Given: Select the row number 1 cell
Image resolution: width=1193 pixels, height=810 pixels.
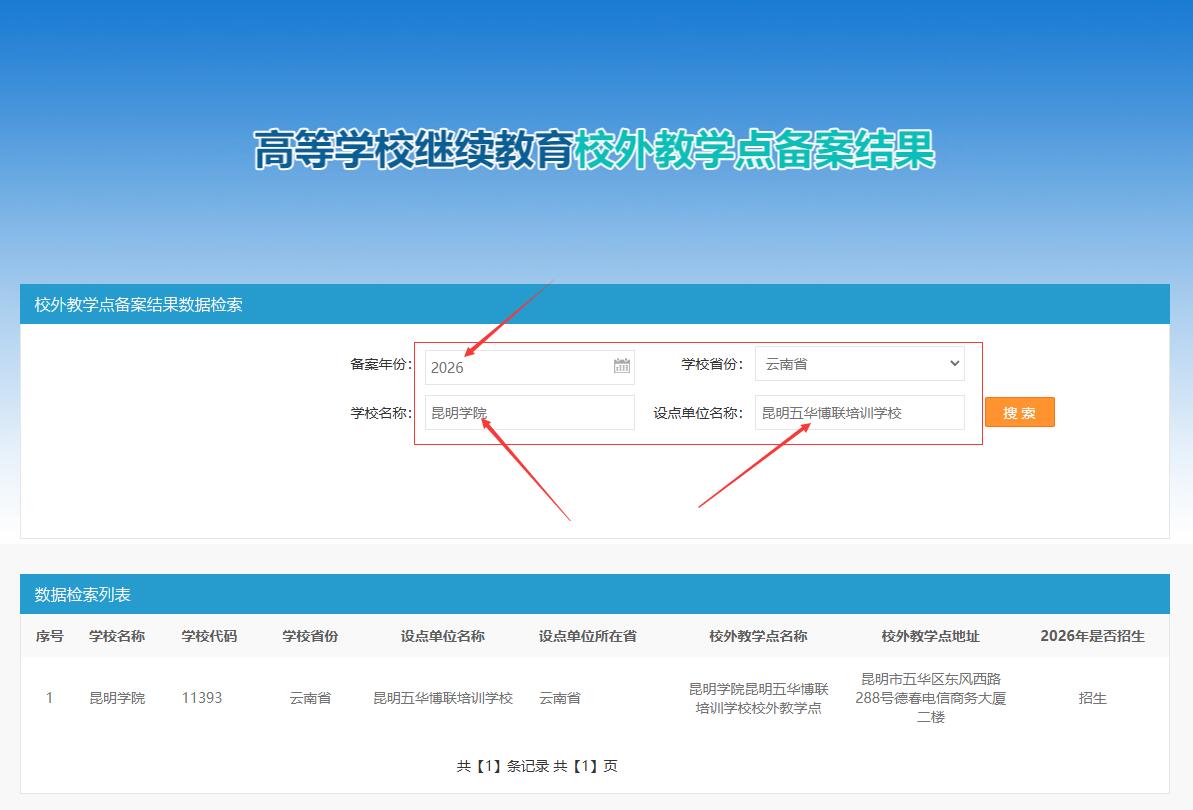Looking at the screenshot, I should tap(49, 697).
